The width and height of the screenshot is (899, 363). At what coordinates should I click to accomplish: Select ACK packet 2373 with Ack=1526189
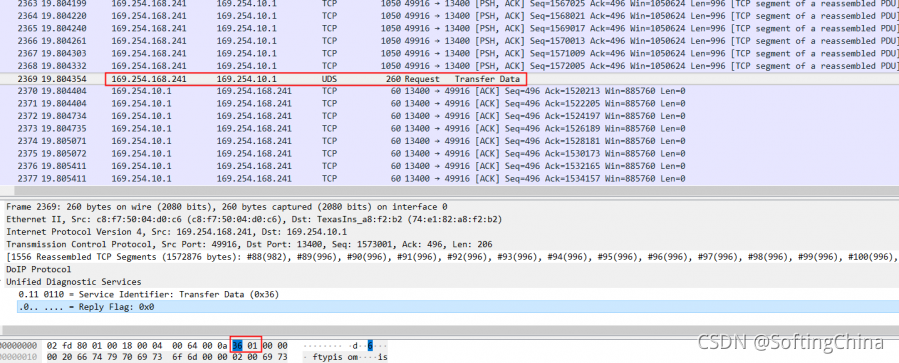(450, 129)
